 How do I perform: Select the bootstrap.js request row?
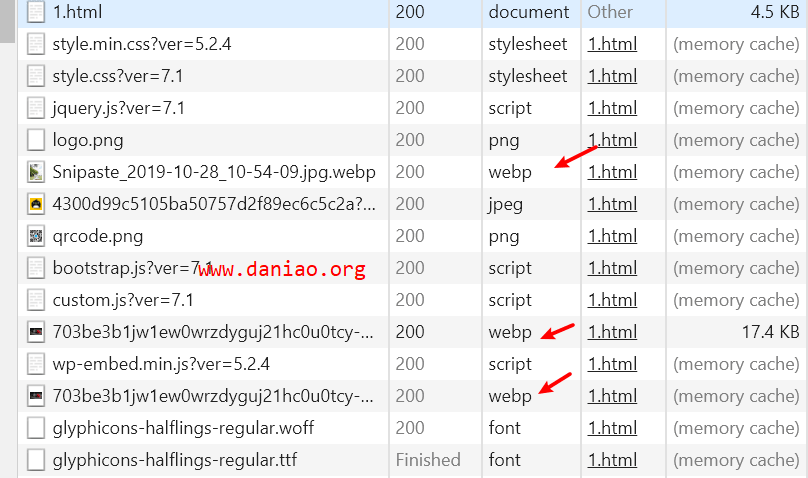pos(410,268)
